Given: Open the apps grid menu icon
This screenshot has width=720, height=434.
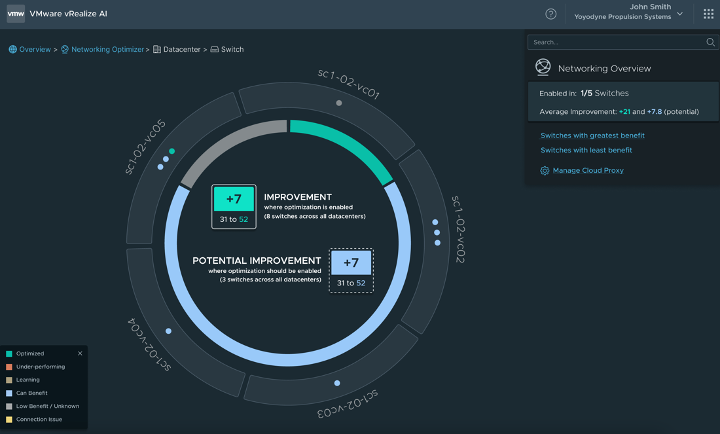Looking at the screenshot, I should (x=709, y=14).
